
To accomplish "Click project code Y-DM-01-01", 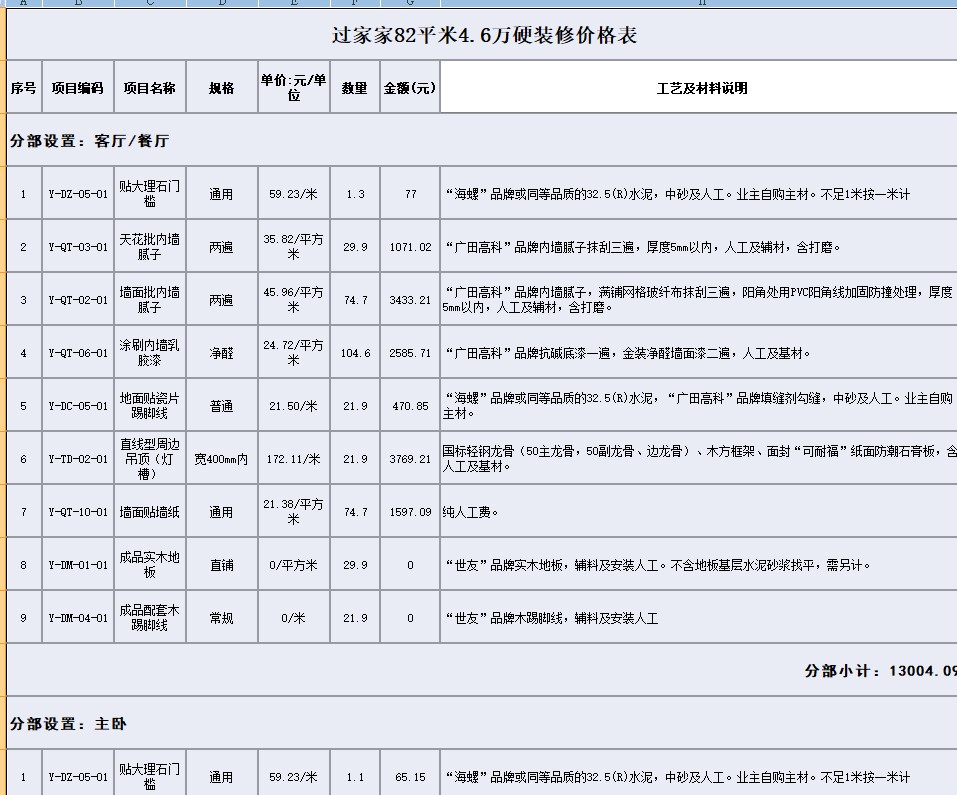I will coord(78,565).
